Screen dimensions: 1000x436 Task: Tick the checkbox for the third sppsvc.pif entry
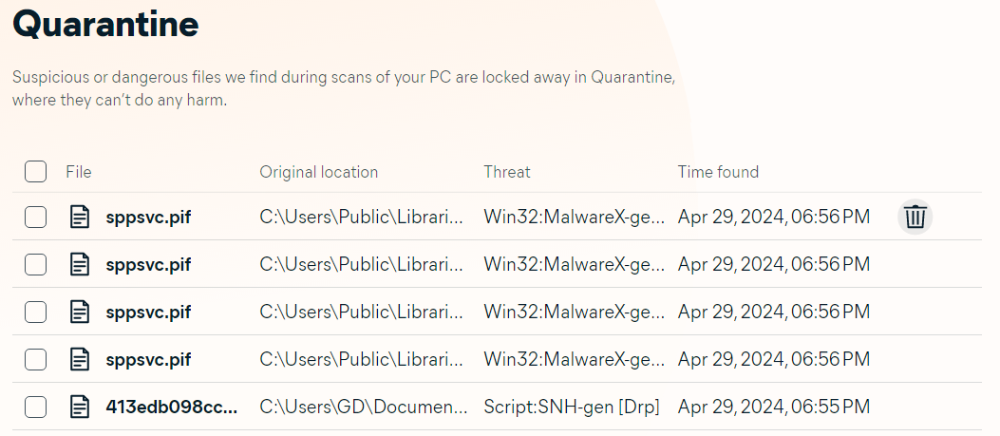point(36,312)
